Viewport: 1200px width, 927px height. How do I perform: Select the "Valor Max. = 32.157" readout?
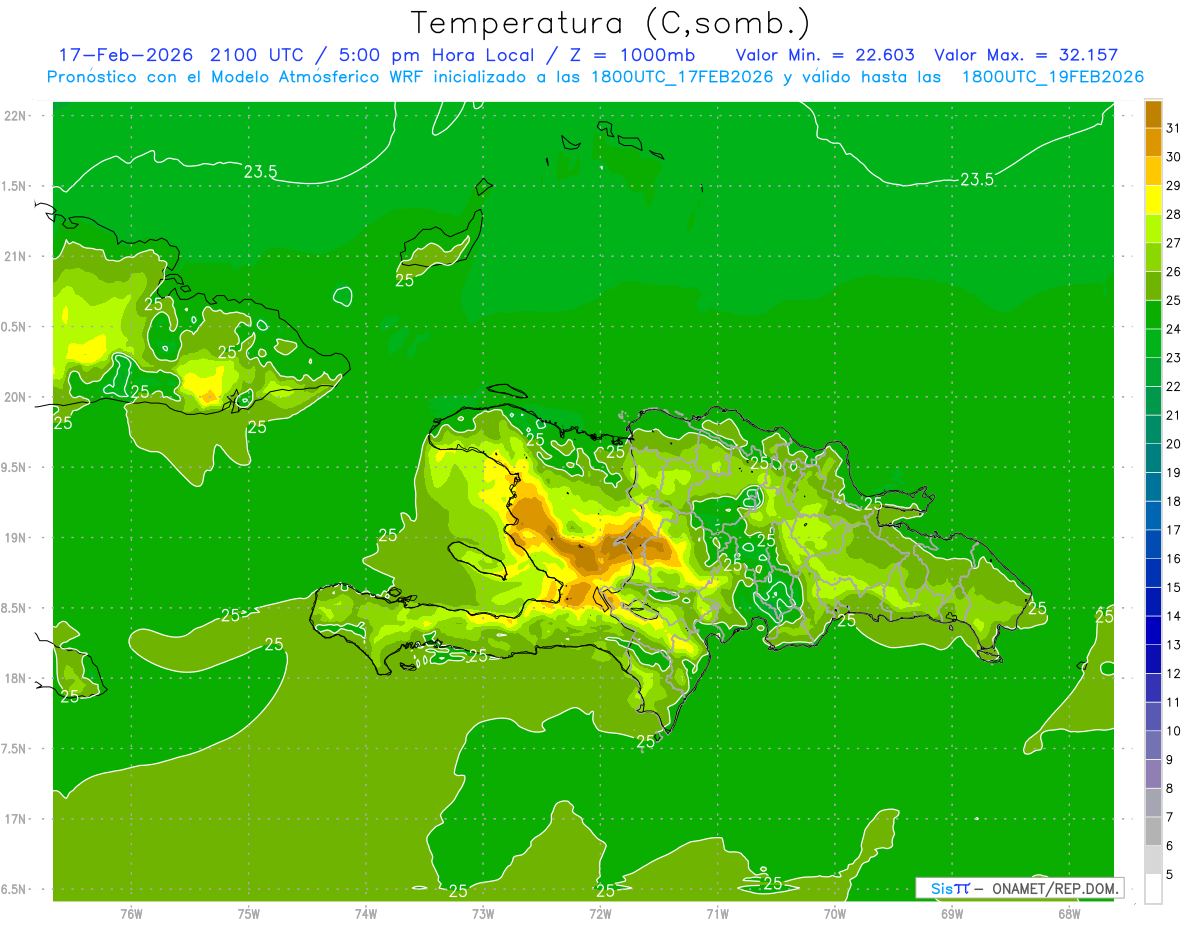pos(1026,55)
